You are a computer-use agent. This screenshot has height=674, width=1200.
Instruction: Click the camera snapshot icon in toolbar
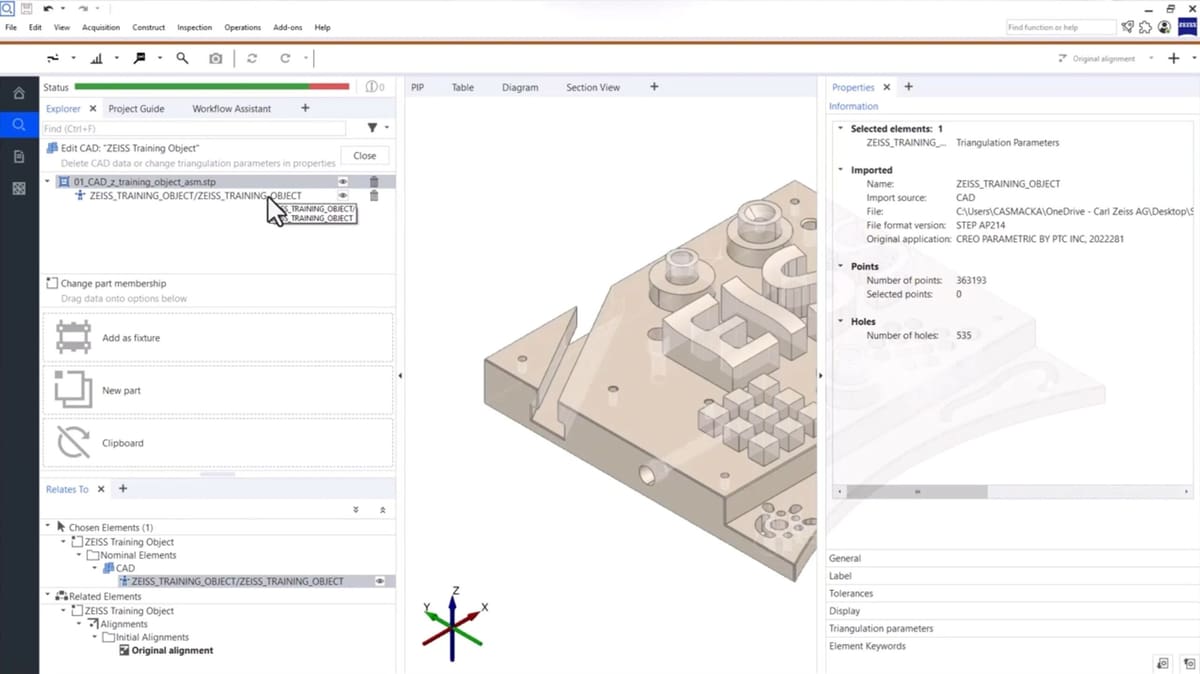215,59
